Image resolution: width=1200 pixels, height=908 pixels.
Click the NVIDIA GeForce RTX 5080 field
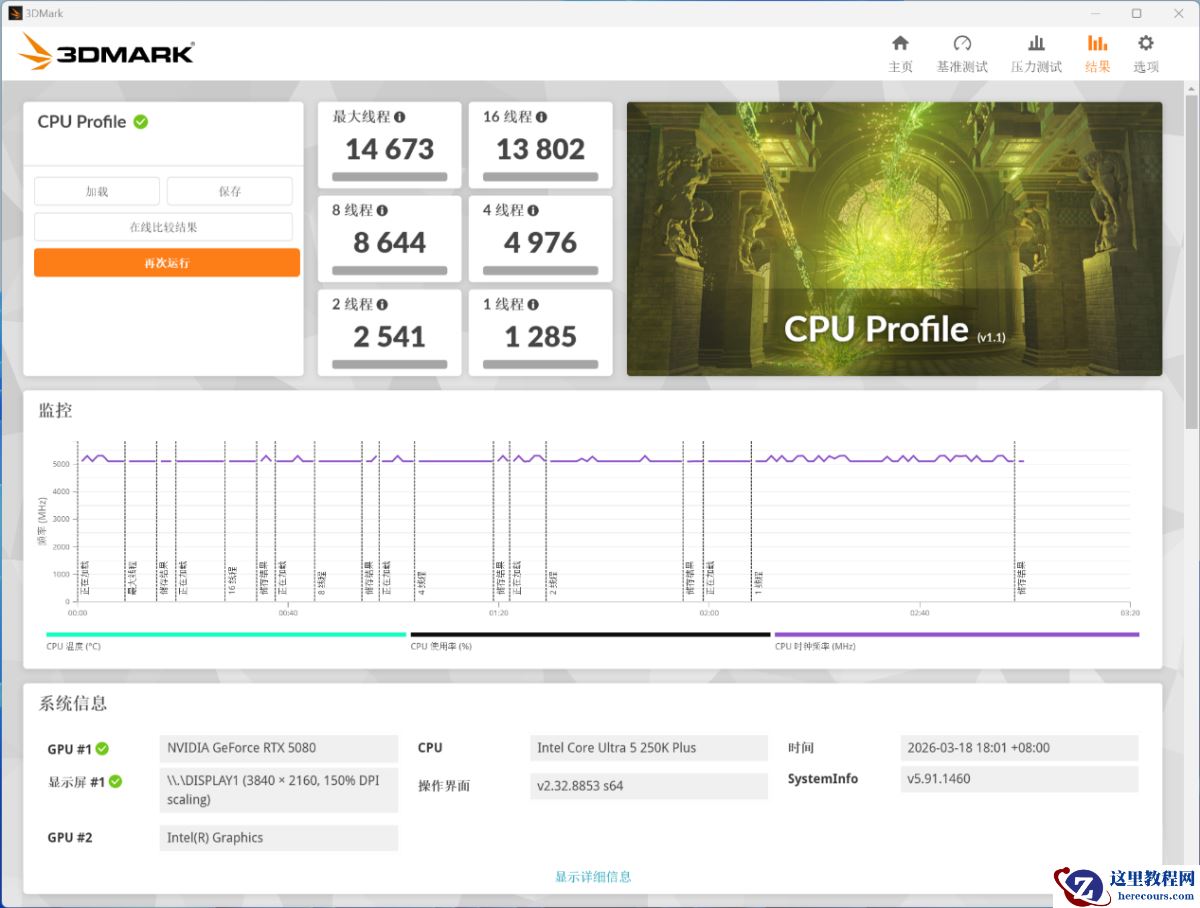coord(279,748)
